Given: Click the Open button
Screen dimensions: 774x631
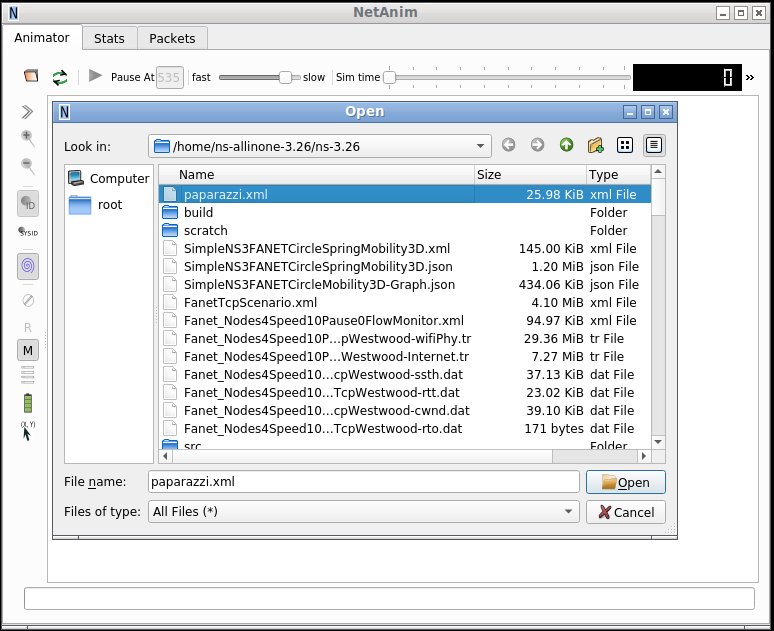Looking at the screenshot, I should click(625, 482).
